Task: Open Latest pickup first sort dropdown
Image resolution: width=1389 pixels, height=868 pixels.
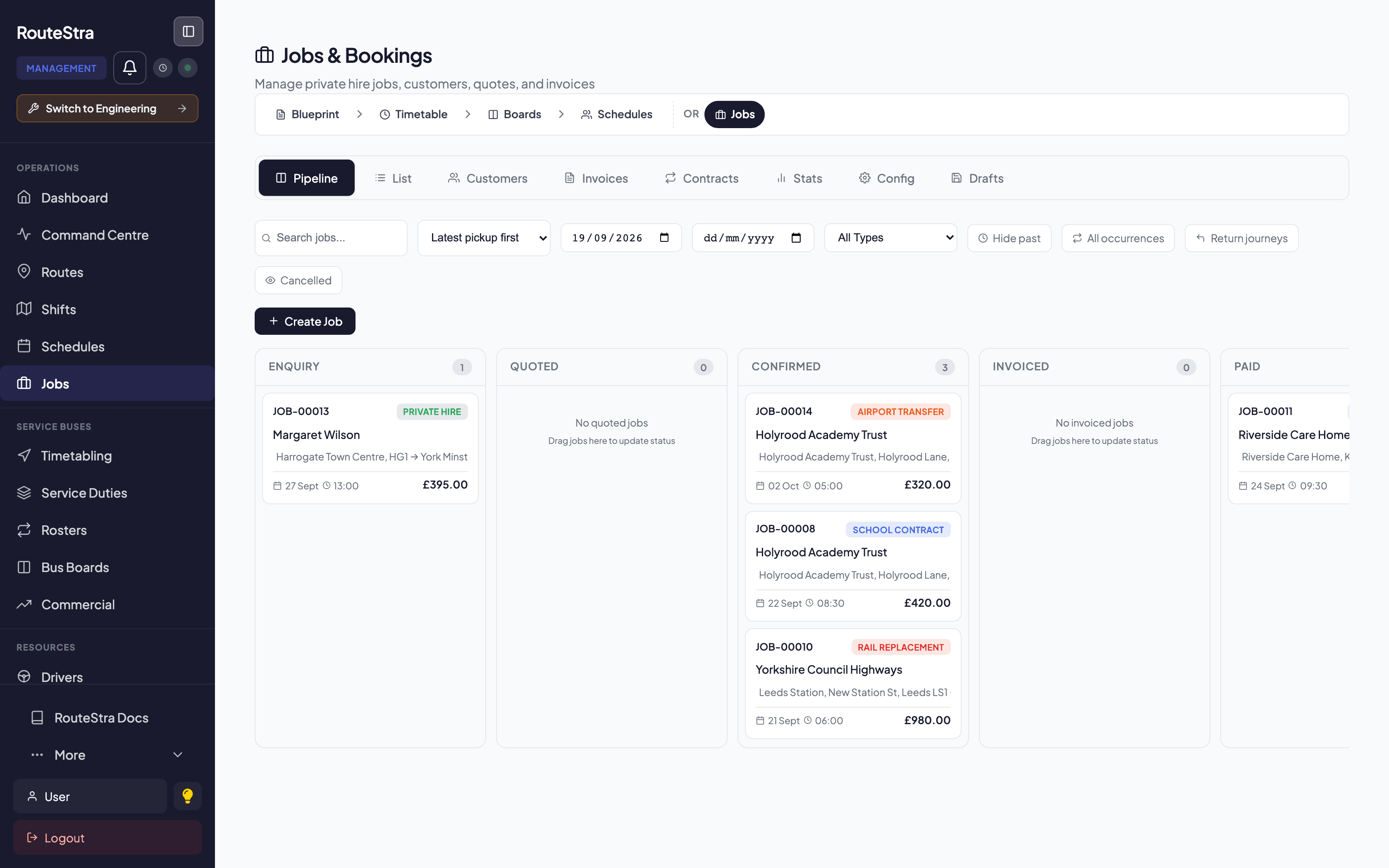Action: [484, 238]
